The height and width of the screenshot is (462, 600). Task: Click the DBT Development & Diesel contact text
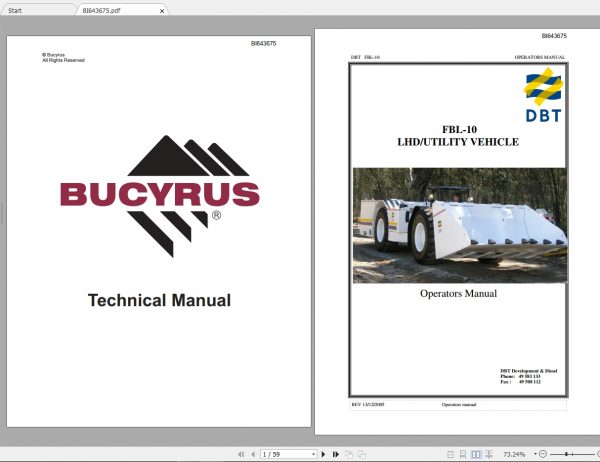(528, 371)
